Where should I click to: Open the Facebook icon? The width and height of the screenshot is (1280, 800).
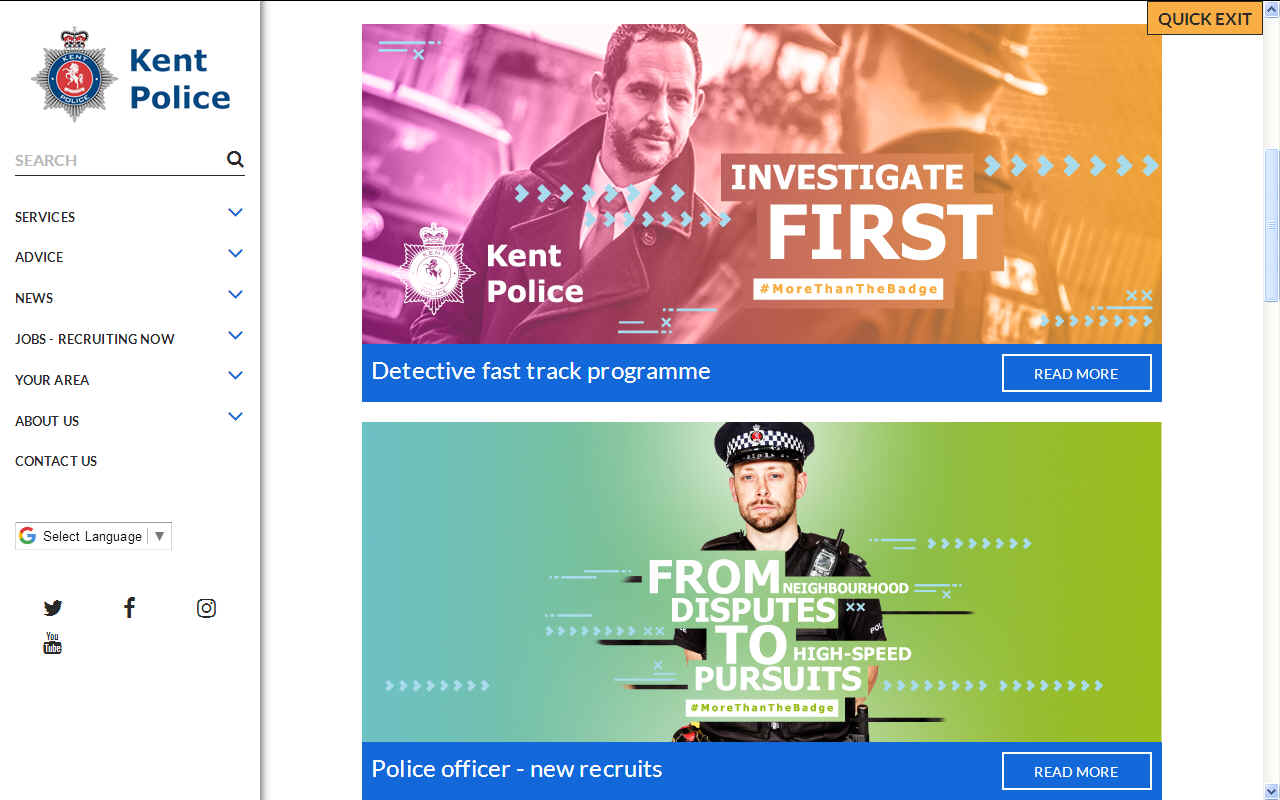point(129,607)
